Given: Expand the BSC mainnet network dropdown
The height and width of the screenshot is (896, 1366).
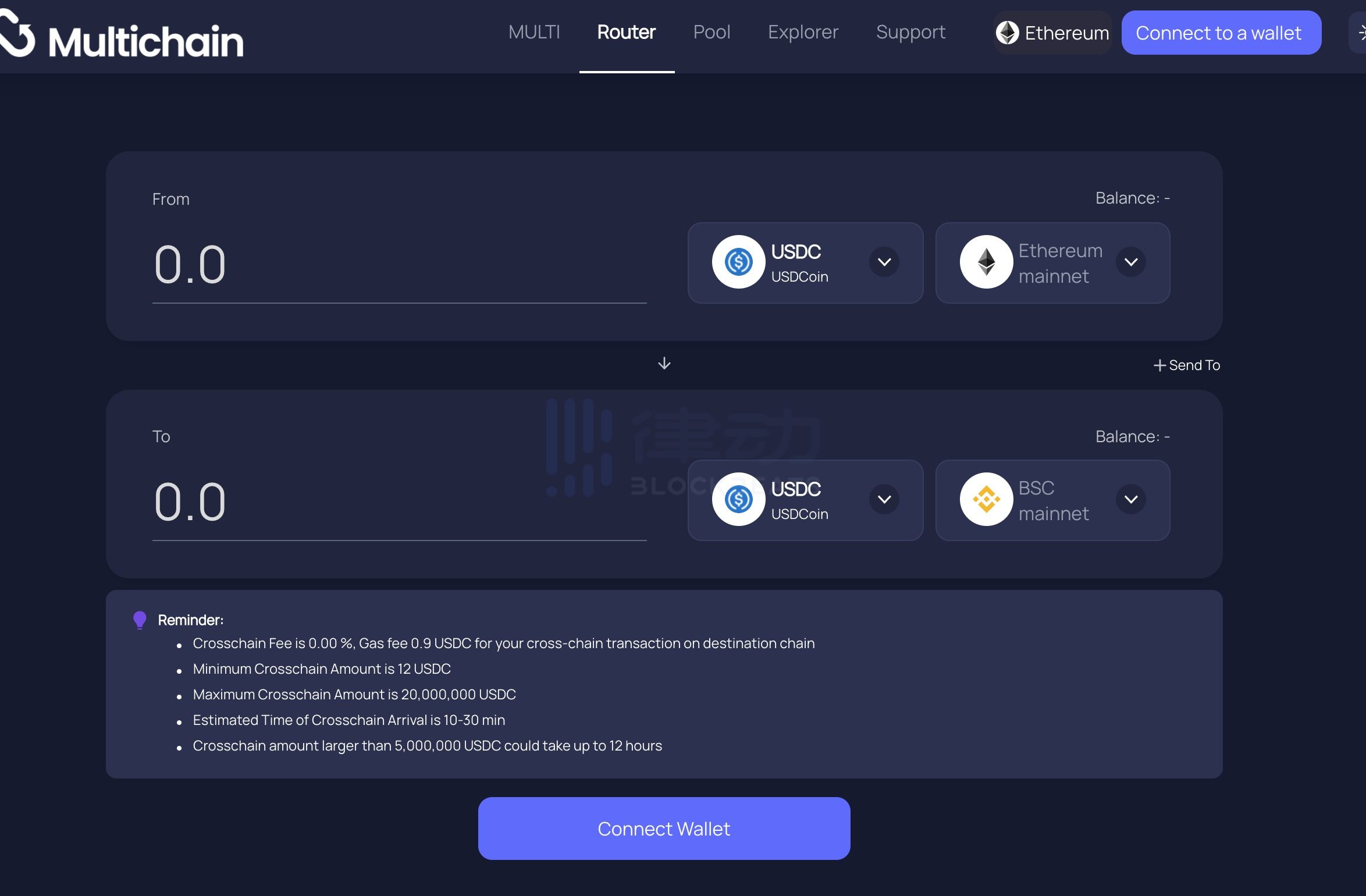Looking at the screenshot, I should [x=1131, y=499].
